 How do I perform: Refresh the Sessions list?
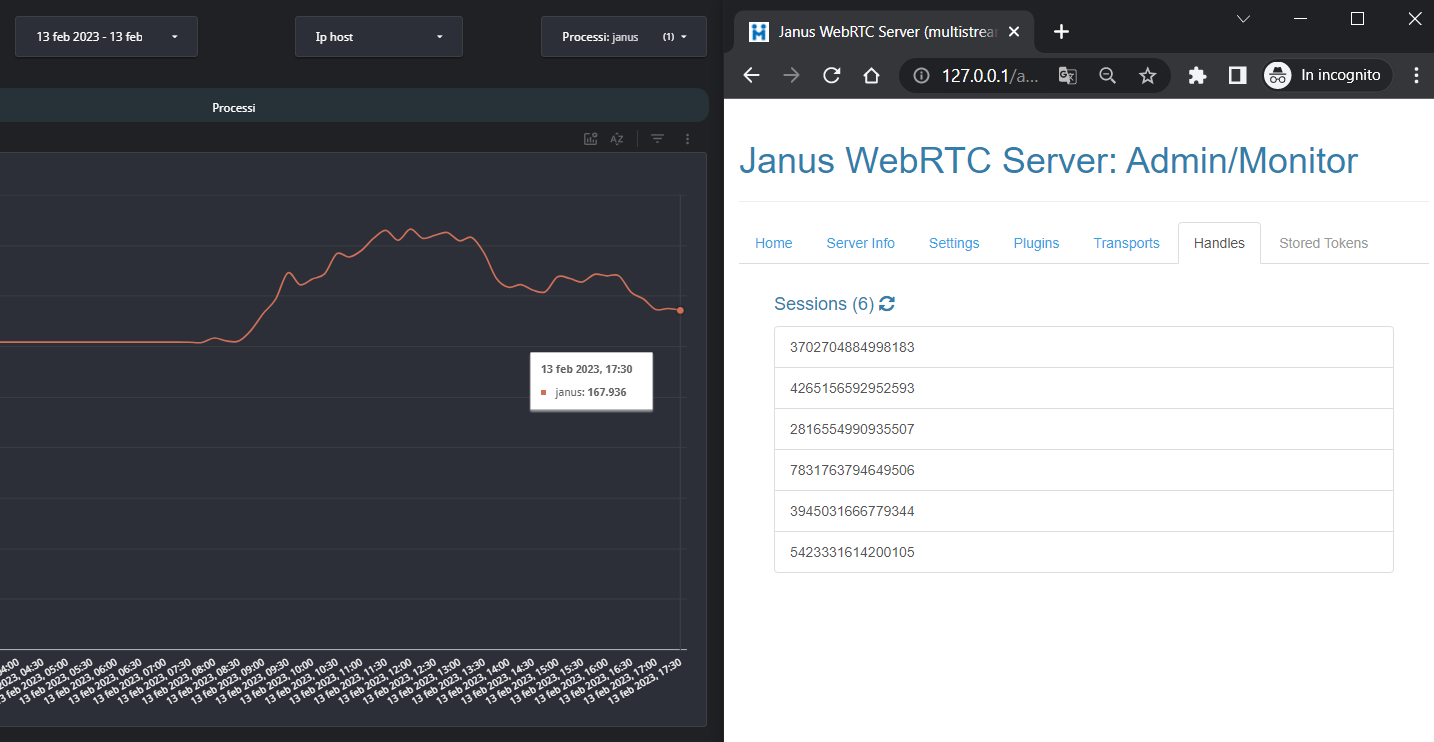[x=886, y=303]
